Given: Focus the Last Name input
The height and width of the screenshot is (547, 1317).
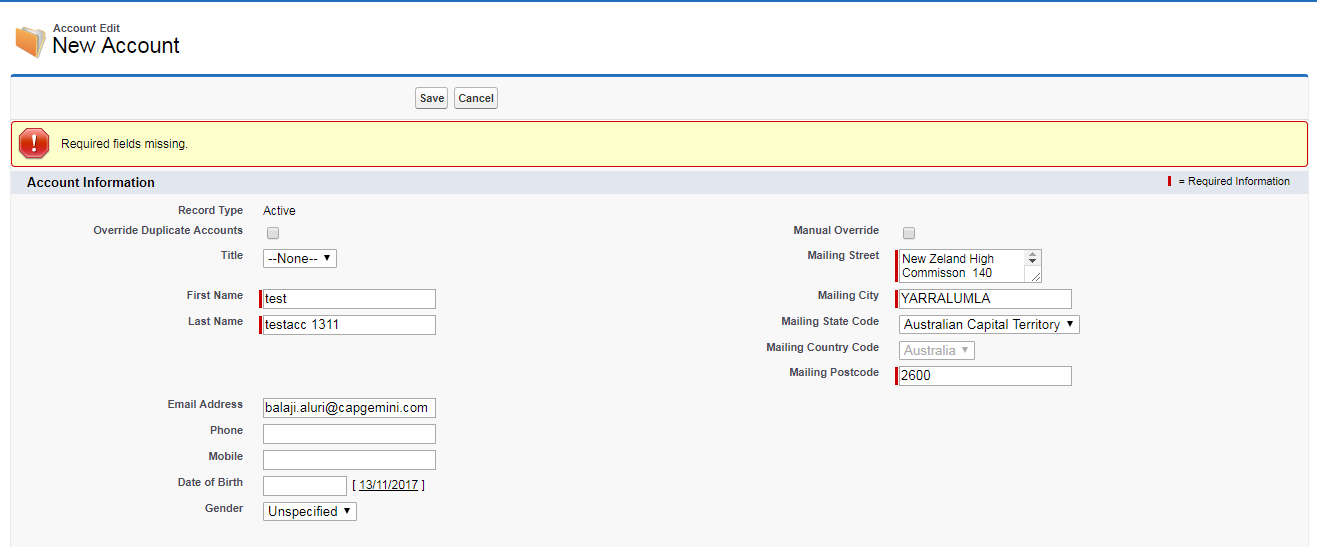Looking at the screenshot, I should [349, 325].
